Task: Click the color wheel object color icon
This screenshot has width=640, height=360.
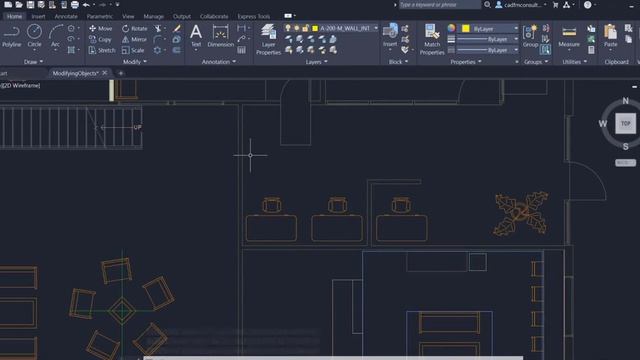Action: point(451,28)
